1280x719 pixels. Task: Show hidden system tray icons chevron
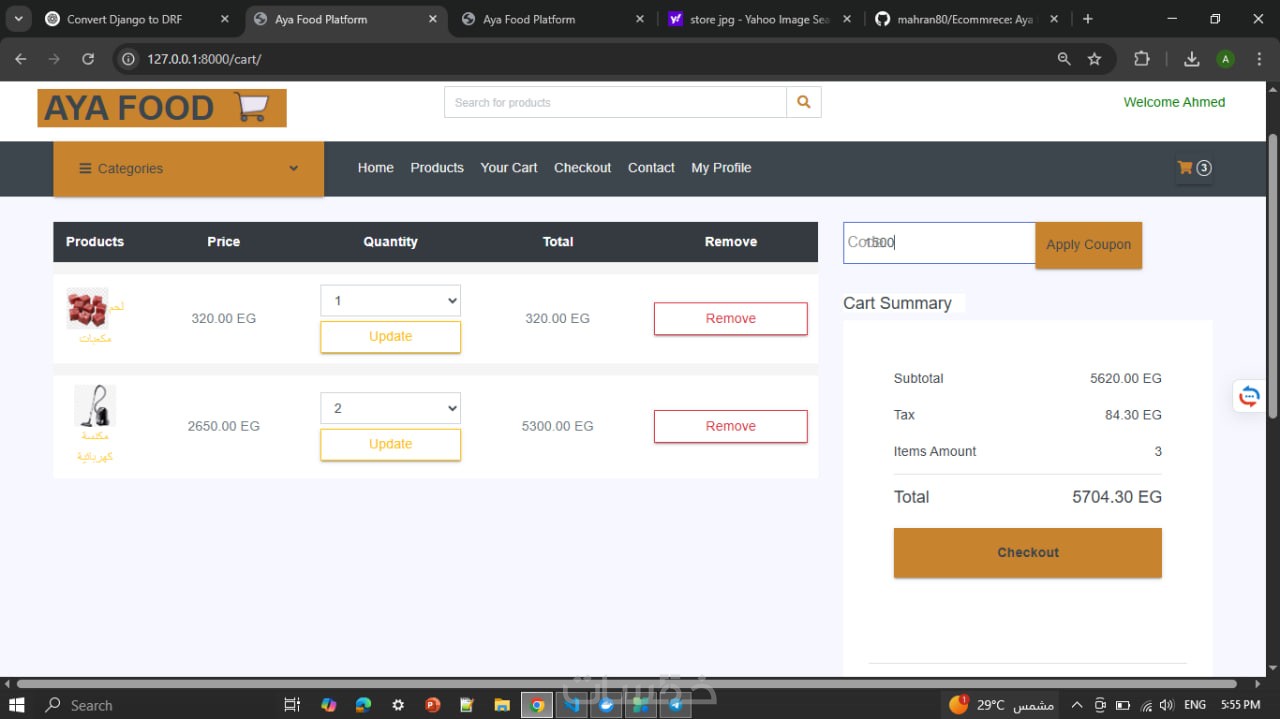click(x=1077, y=705)
